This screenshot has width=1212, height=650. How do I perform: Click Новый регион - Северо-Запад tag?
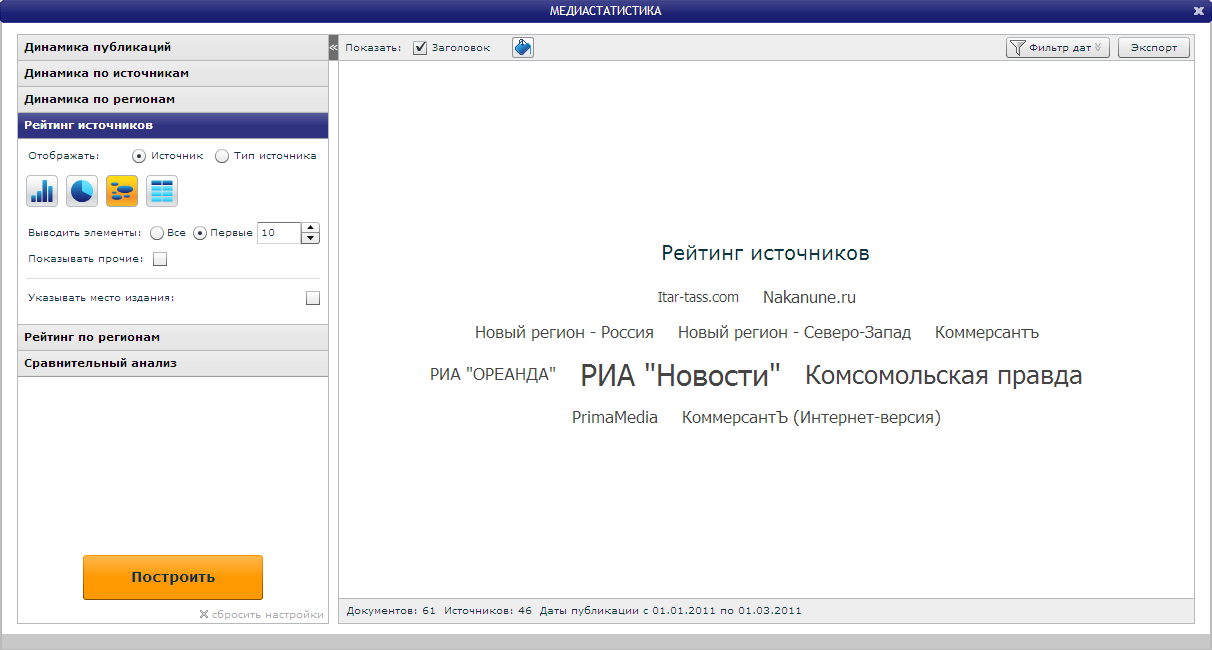794,333
